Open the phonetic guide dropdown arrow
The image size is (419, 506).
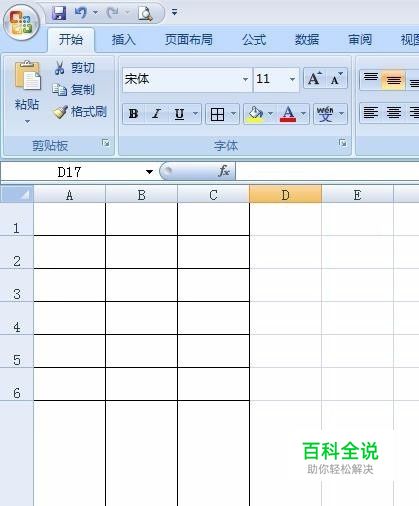(342, 114)
